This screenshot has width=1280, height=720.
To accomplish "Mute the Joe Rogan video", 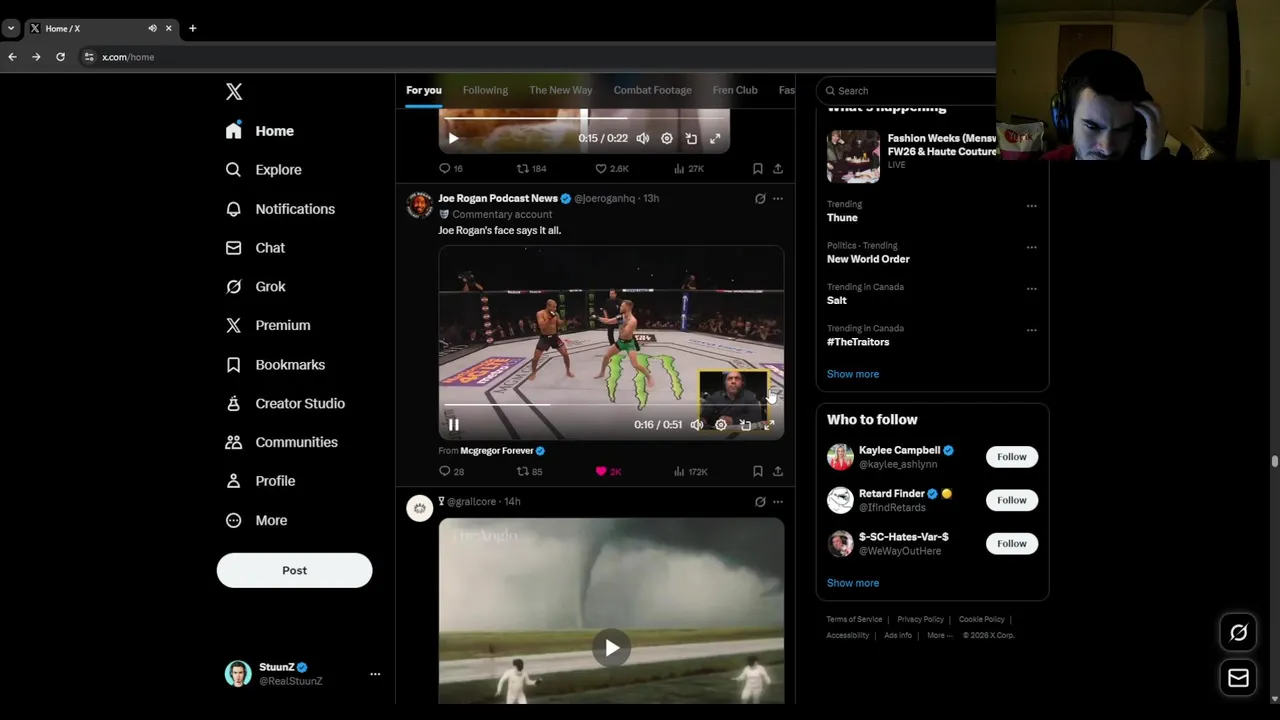I will coord(697,425).
